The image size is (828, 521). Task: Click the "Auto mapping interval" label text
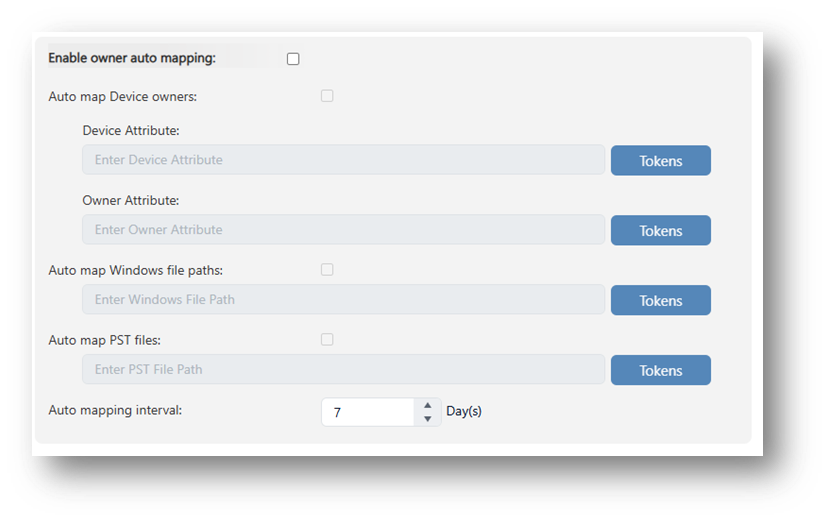pos(115,410)
